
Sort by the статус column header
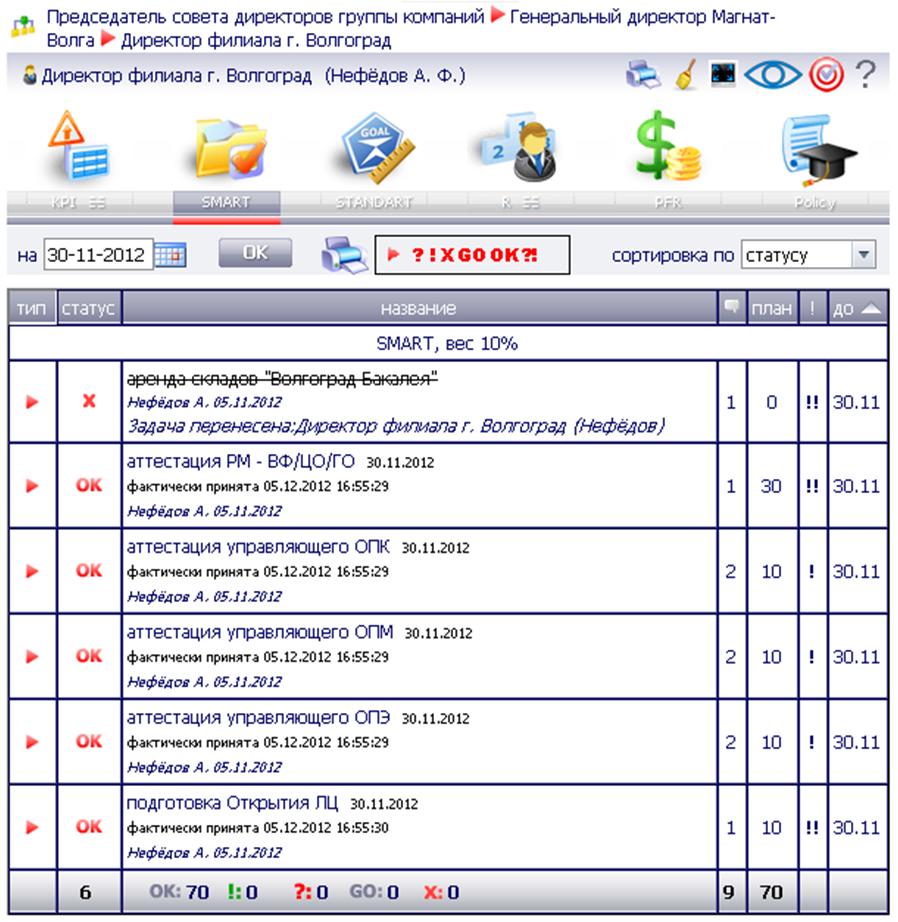[x=89, y=308]
